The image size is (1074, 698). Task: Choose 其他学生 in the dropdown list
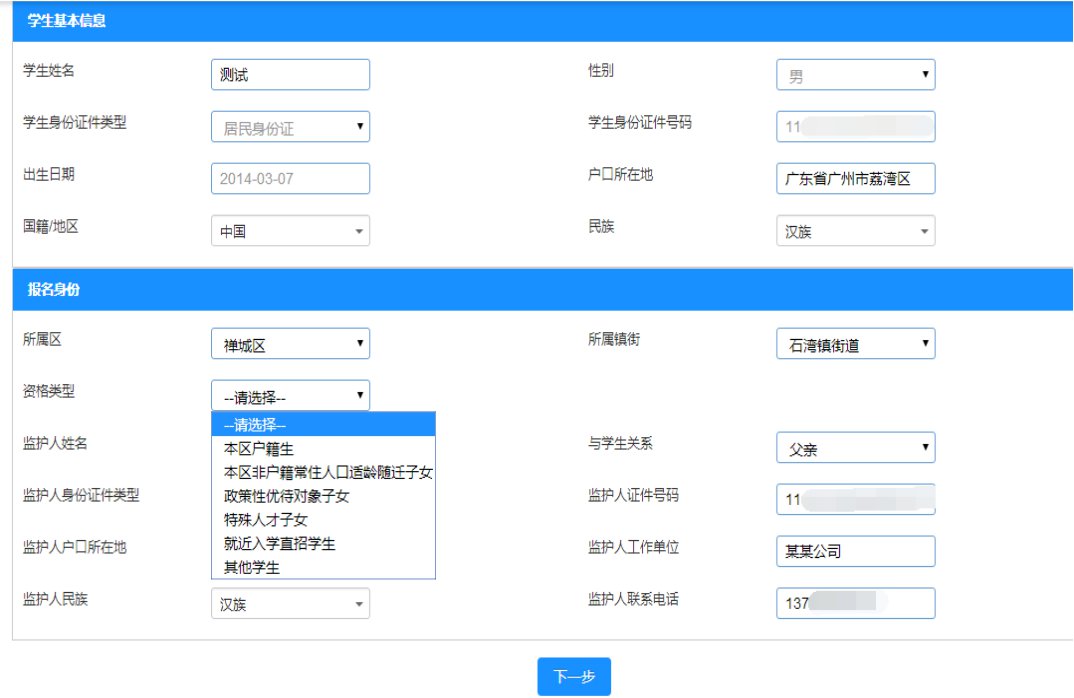tap(252, 568)
